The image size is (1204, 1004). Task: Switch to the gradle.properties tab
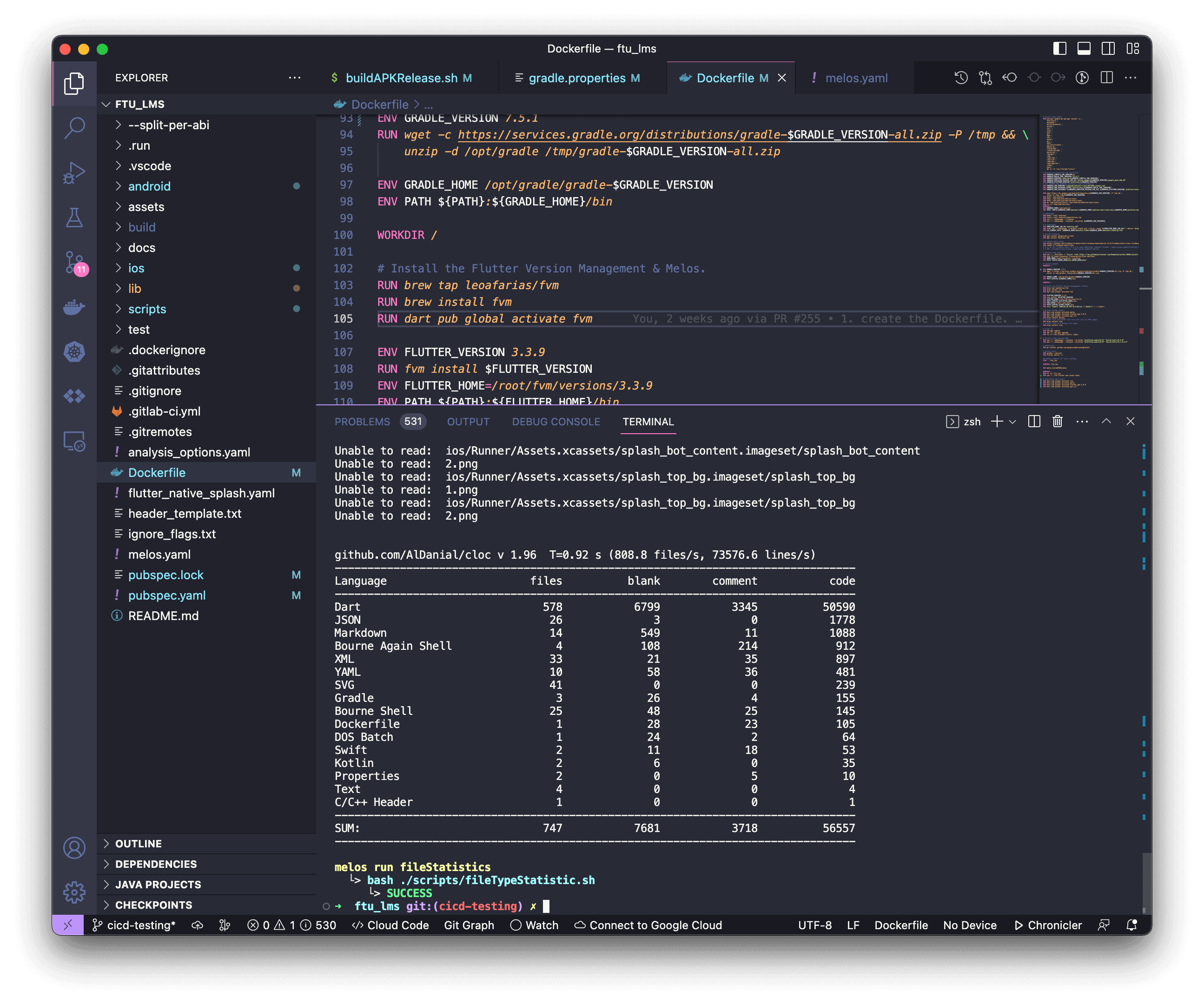tap(577, 78)
